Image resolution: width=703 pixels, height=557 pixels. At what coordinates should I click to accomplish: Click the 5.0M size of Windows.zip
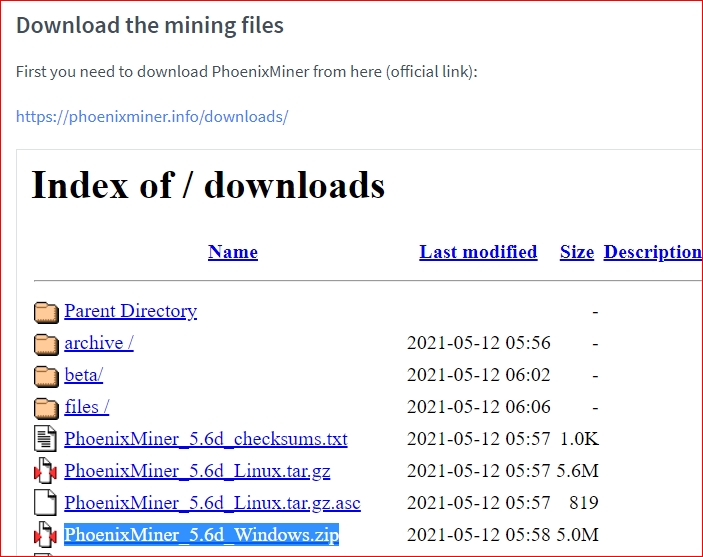pyautogui.click(x=577, y=535)
